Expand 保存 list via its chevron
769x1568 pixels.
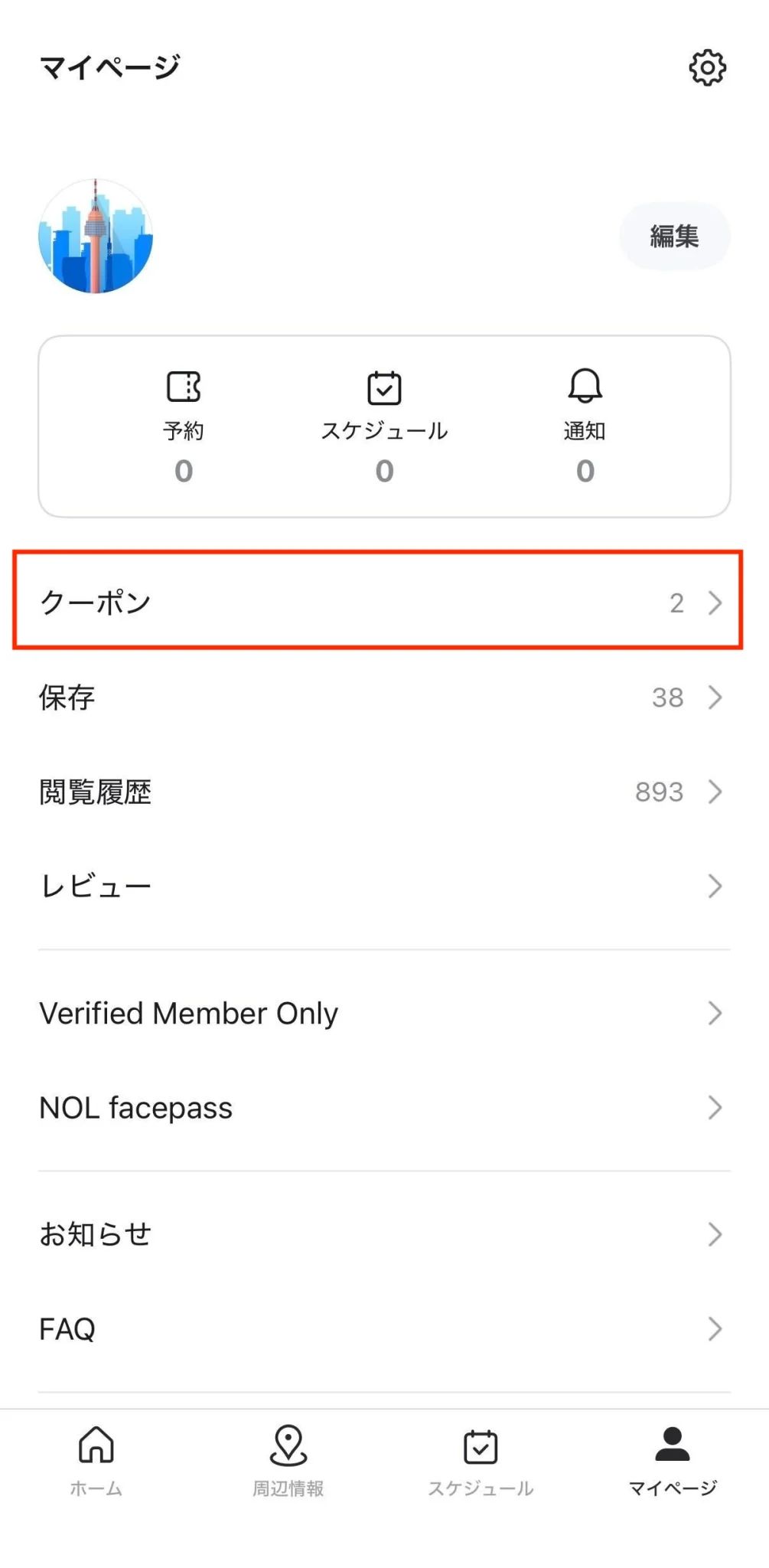[x=715, y=697]
